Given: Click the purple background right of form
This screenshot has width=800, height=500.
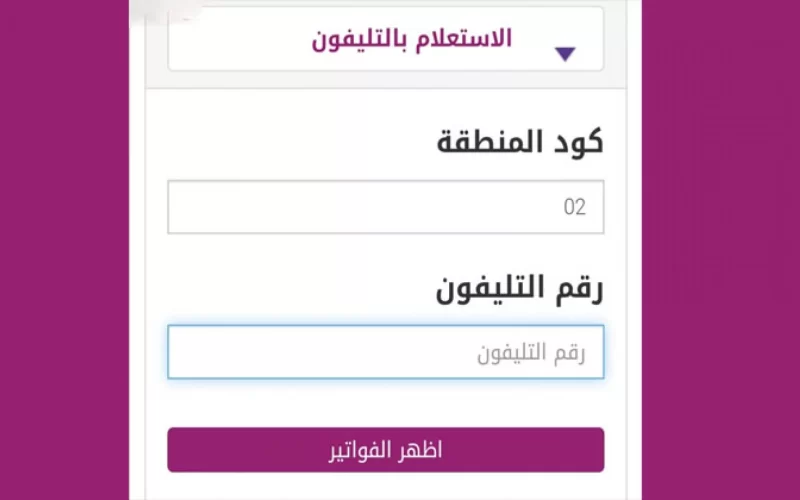Looking at the screenshot, I should click(x=720, y=250).
